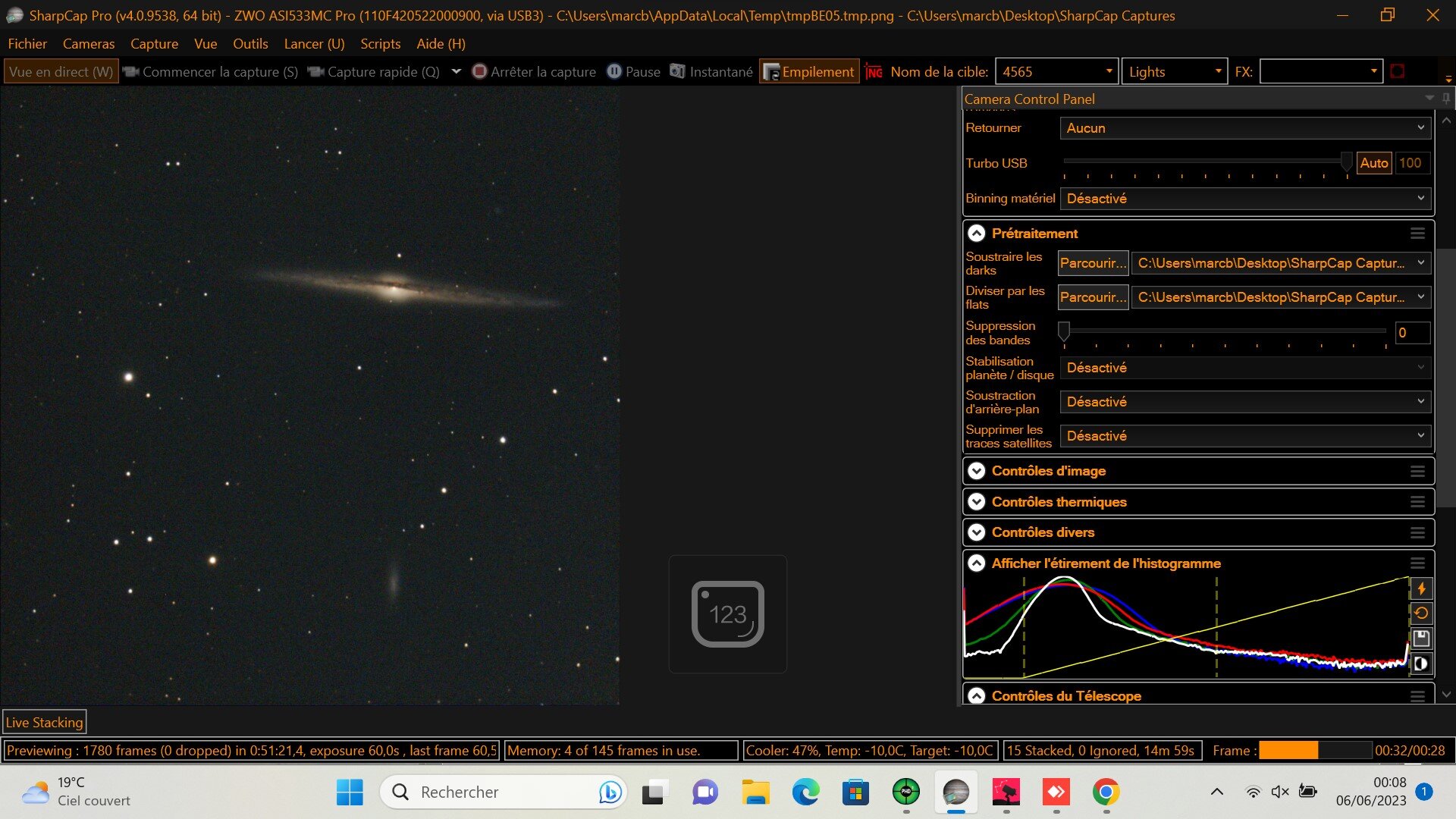Open the Binning matériel dropdown
Screen dimensions: 1456x819
[x=1245, y=199]
